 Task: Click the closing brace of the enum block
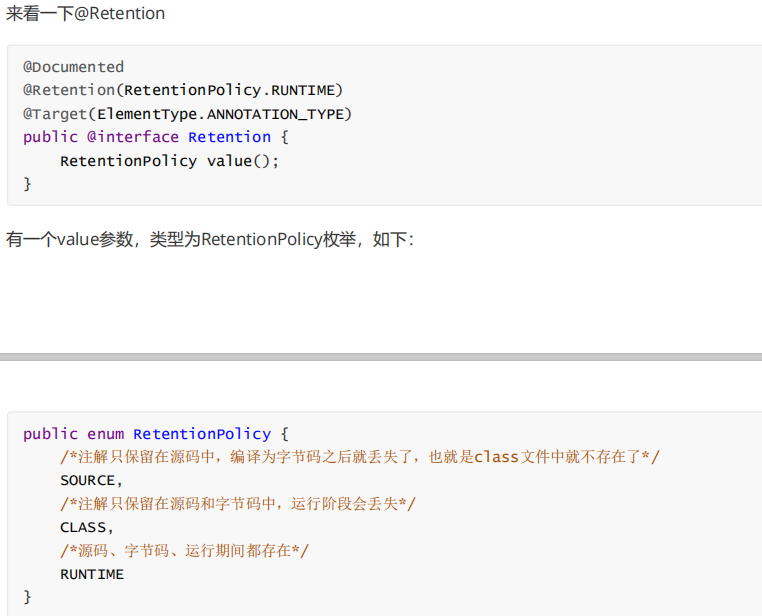coord(28,597)
